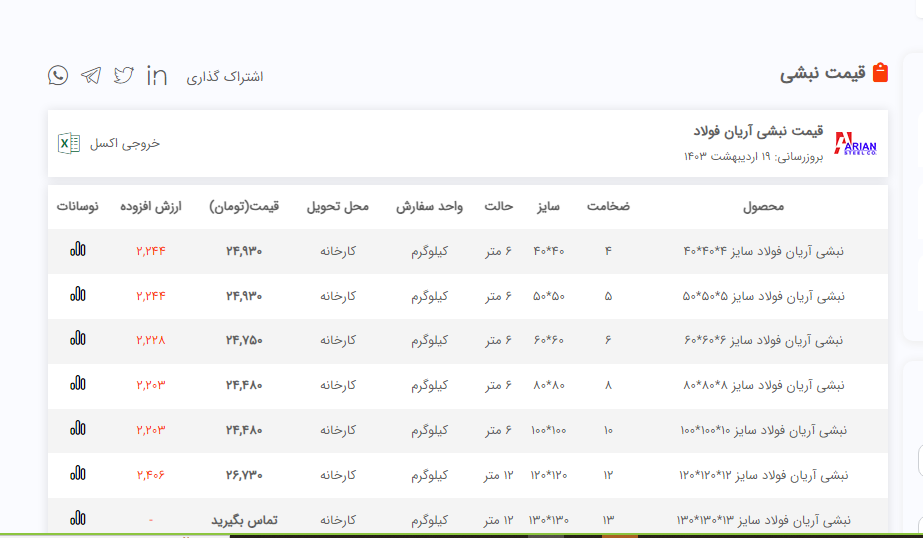
Task: Open price chart for 120*120*12 angle
Action: [78, 473]
